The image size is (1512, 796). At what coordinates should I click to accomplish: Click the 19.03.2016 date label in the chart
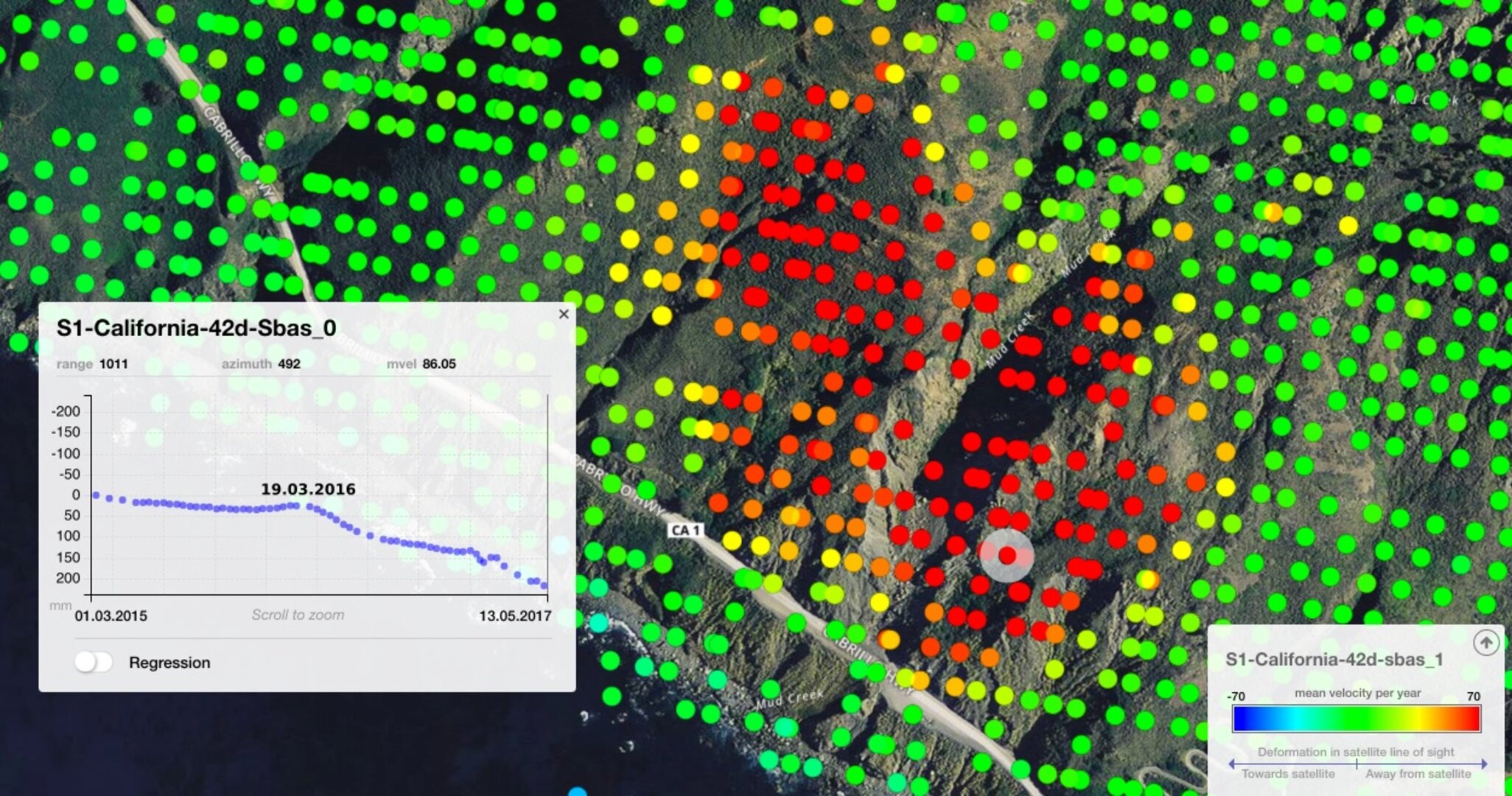point(308,489)
